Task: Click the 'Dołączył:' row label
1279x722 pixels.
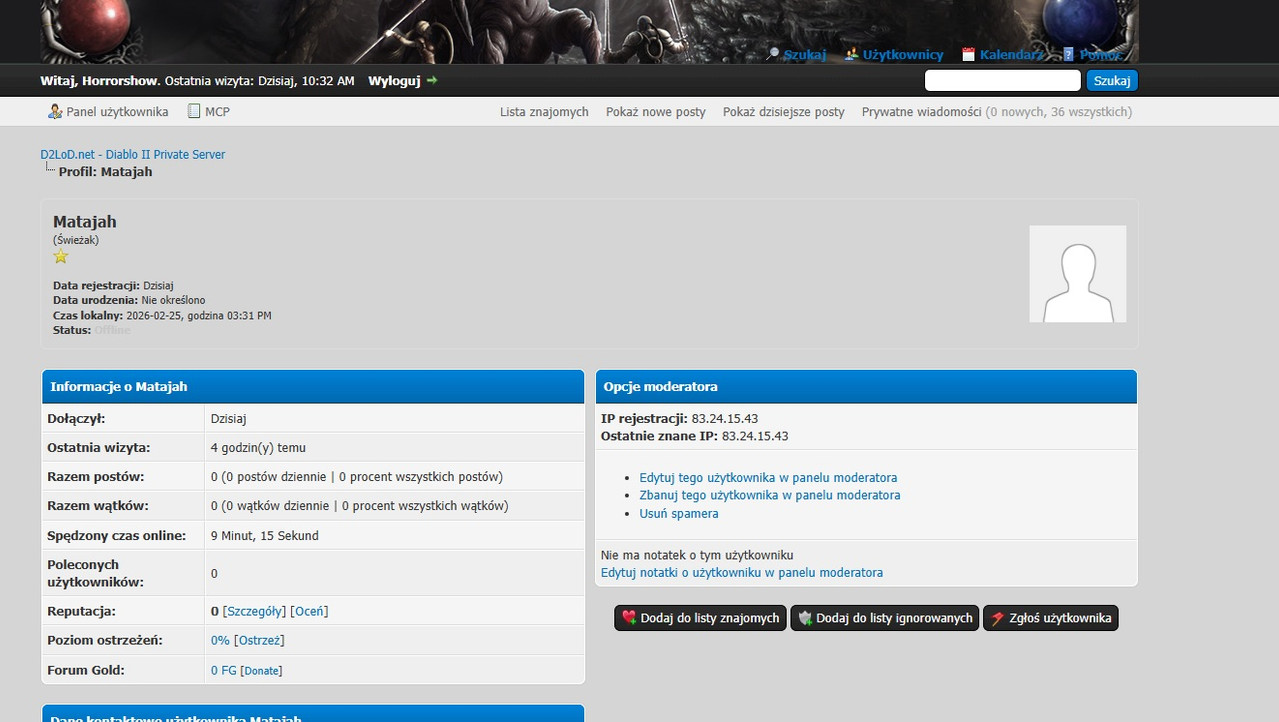Action: [x=76, y=419]
